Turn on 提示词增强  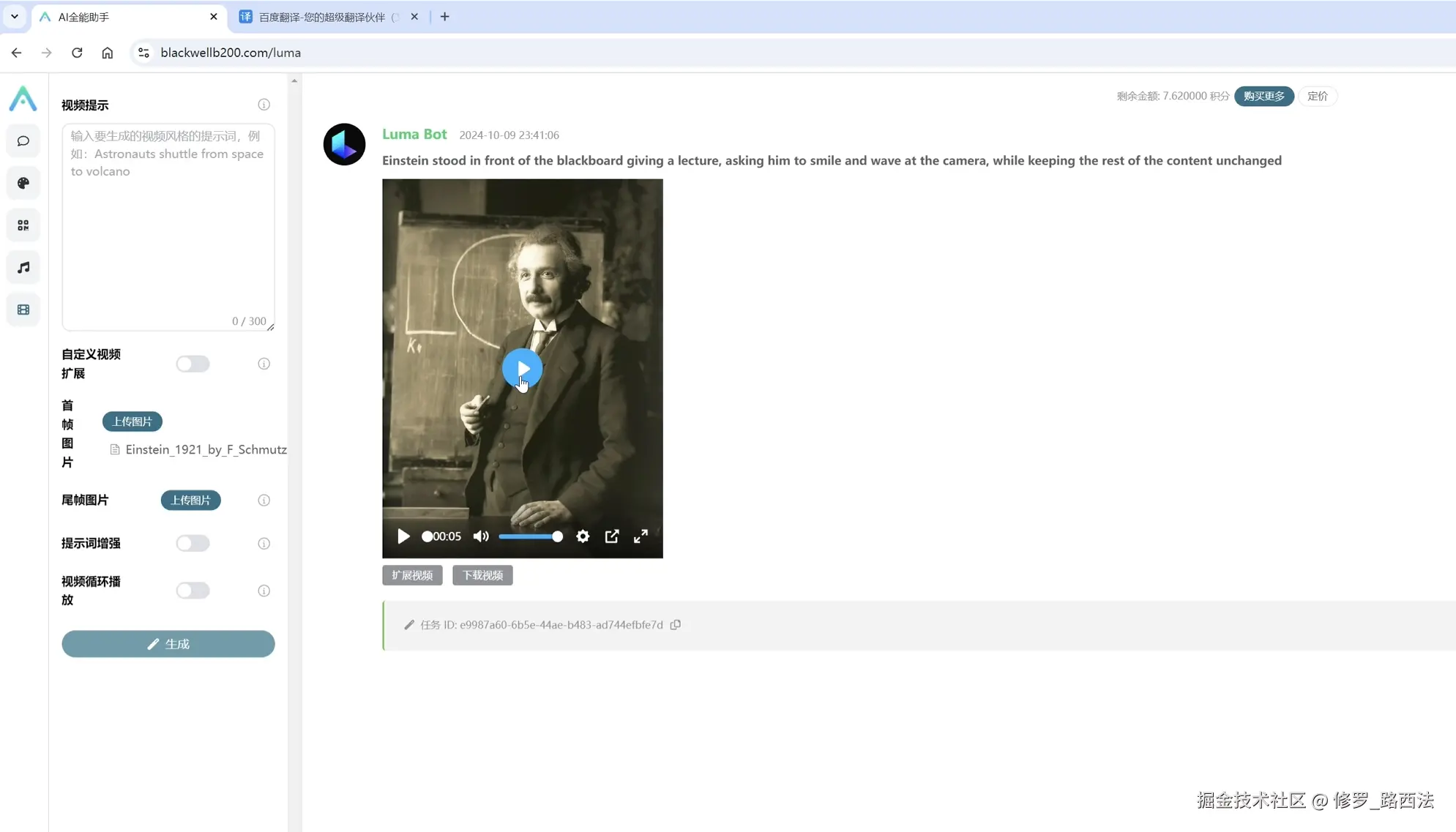pyautogui.click(x=193, y=543)
